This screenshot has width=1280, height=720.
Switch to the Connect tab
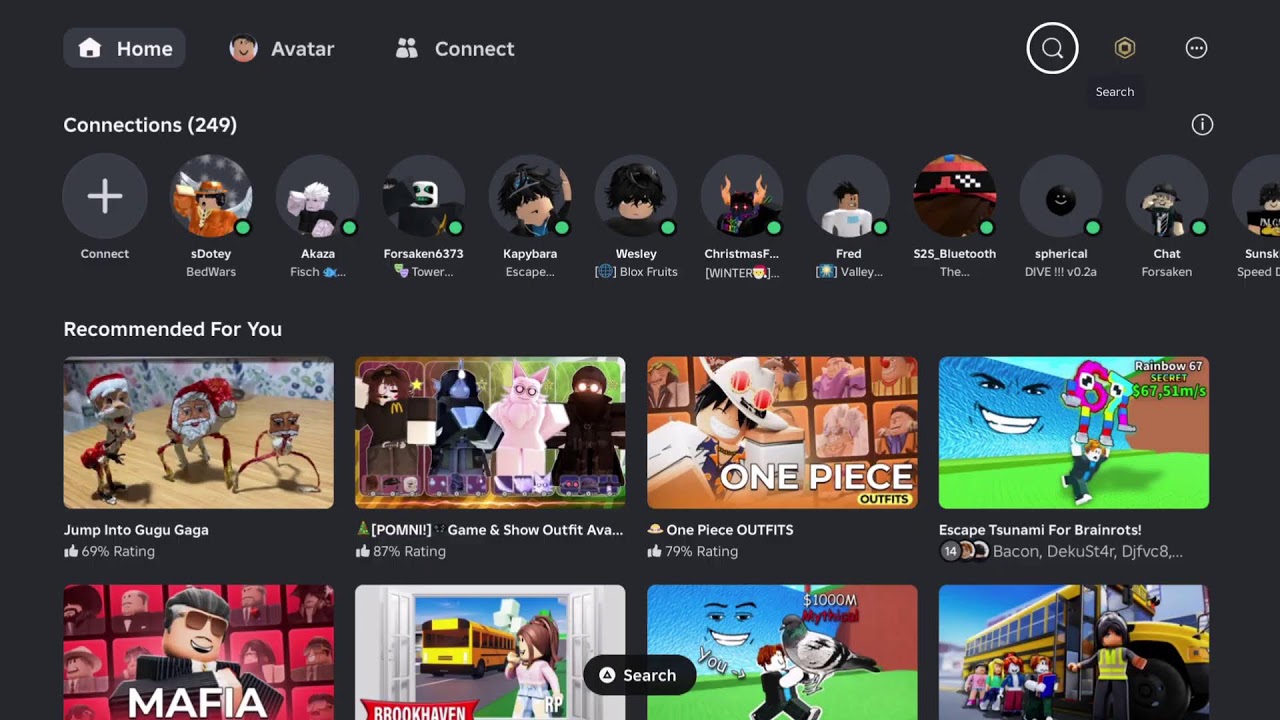pos(455,48)
